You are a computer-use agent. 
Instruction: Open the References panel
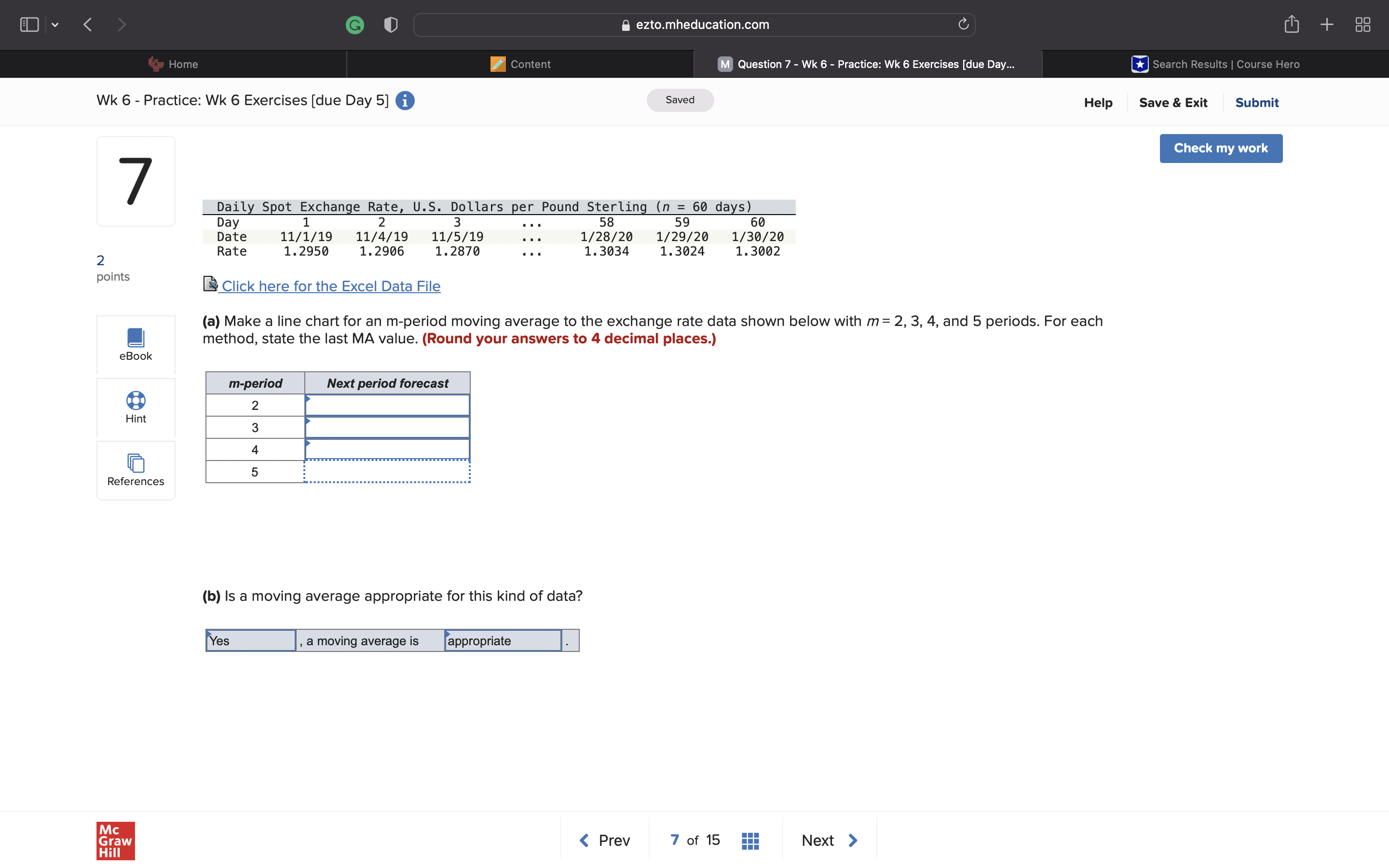click(x=136, y=470)
